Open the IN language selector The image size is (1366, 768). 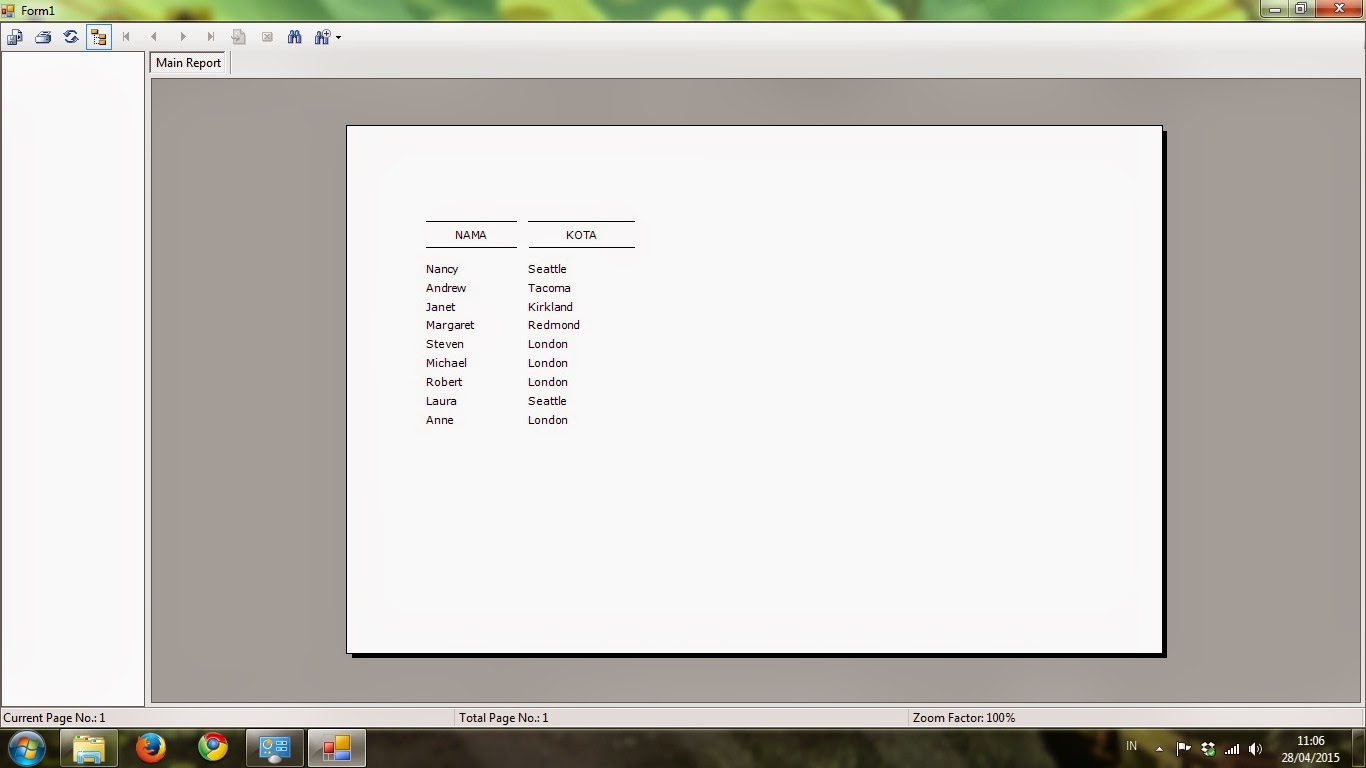pyautogui.click(x=1131, y=747)
